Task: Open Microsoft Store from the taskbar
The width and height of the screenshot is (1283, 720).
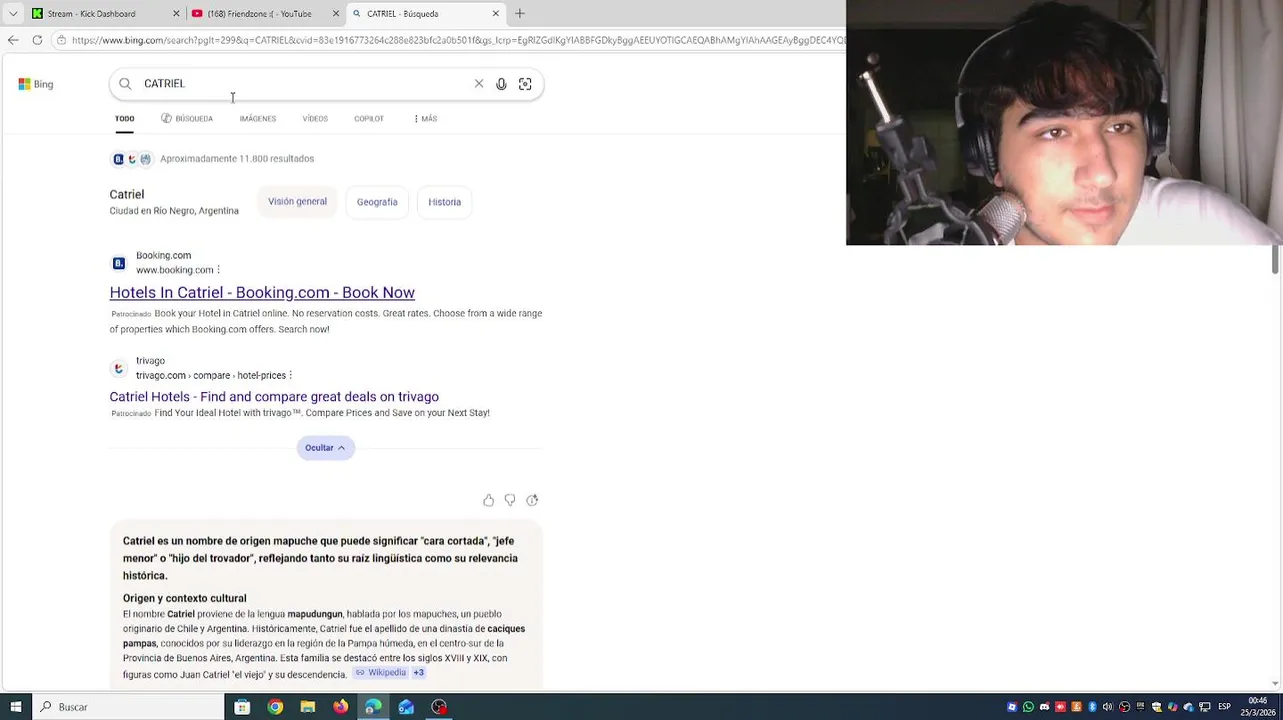Action: [x=242, y=707]
